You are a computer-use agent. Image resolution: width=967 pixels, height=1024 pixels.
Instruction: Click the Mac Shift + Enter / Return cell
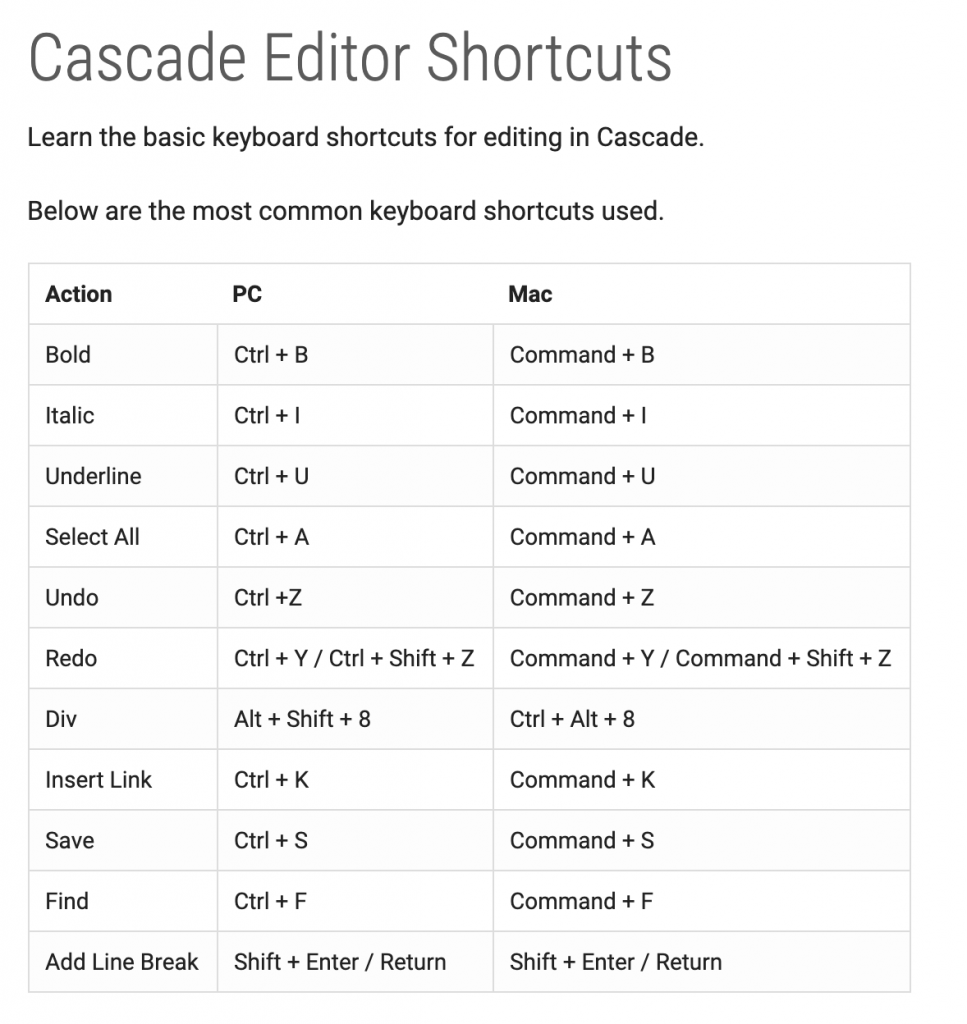pyautogui.click(x=701, y=962)
